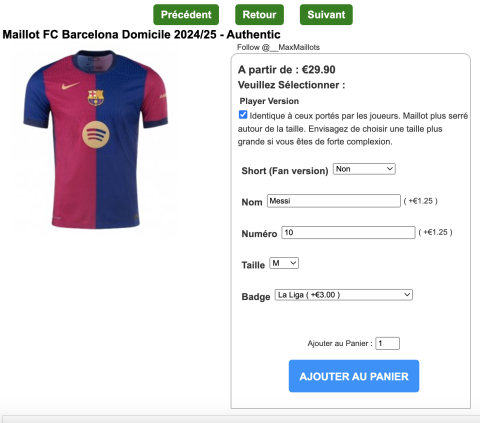This screenshot has height=423, width=480.
Task: Click the Follow @__MaxMaillots link
Action: point(278,47)
